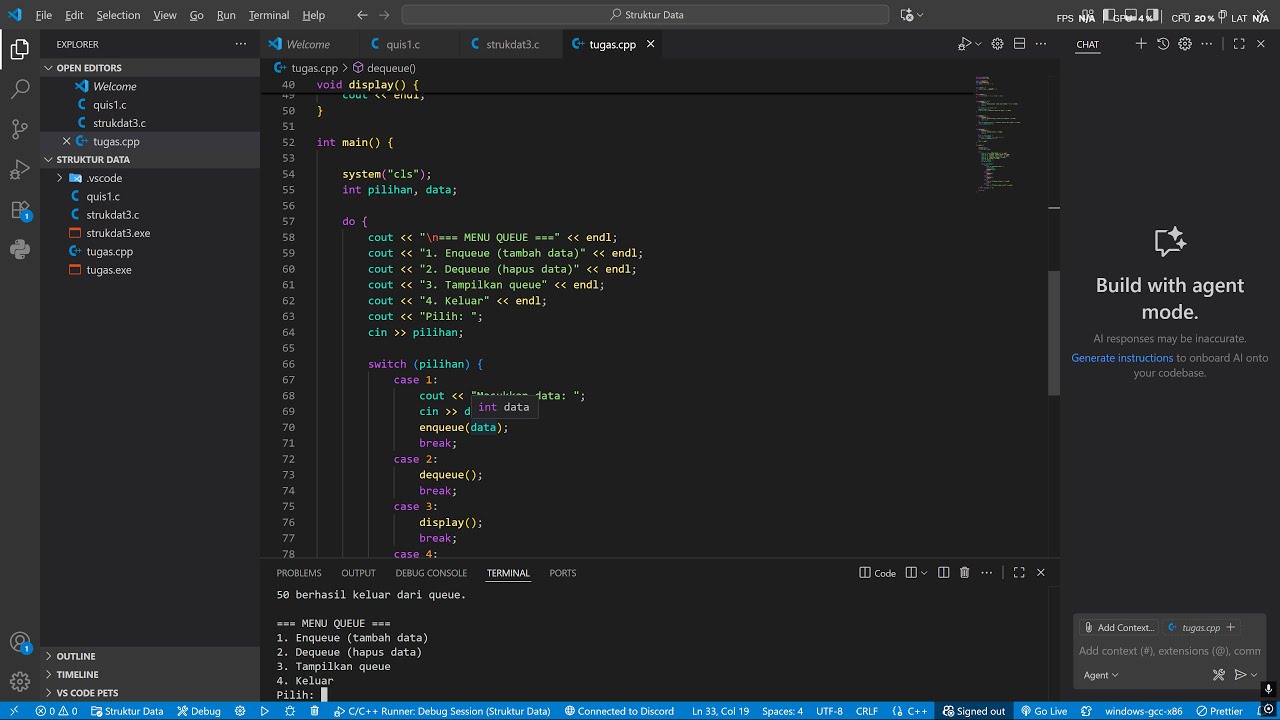Click the editor vertical scrollbar thumb
This screenshot has height=720, width=1280.
[1054, 333]
